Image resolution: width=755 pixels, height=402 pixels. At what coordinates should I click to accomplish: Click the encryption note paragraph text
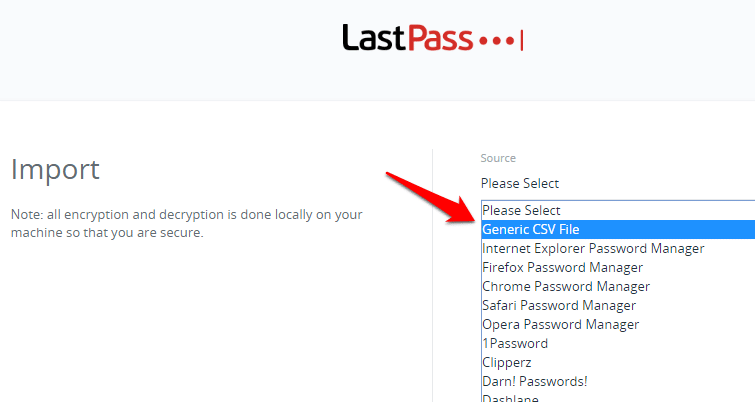click(x=186, y=223)
